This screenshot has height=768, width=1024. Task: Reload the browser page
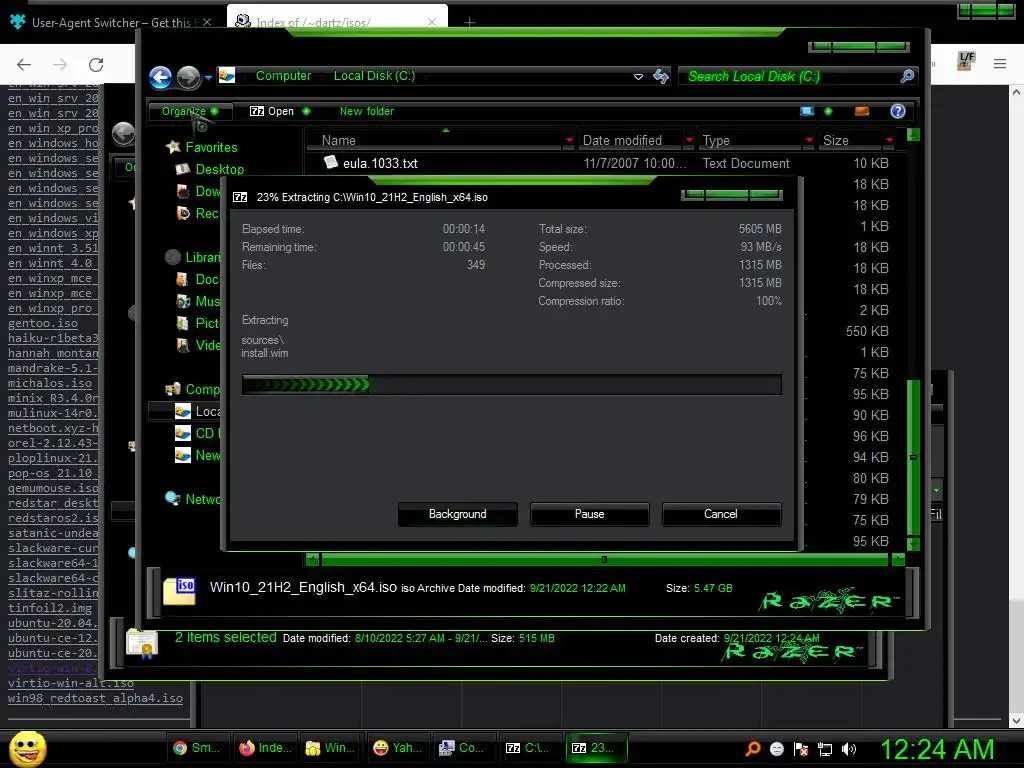[x=96, y=64]
